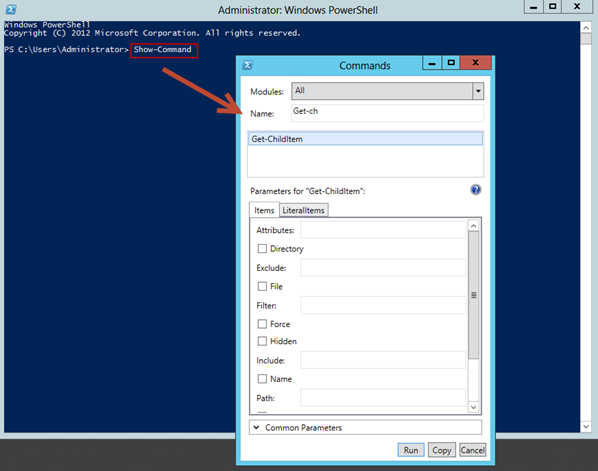Open the Modules dropdown list
This screenshot has height=471, width=598.
click(478, 91)
